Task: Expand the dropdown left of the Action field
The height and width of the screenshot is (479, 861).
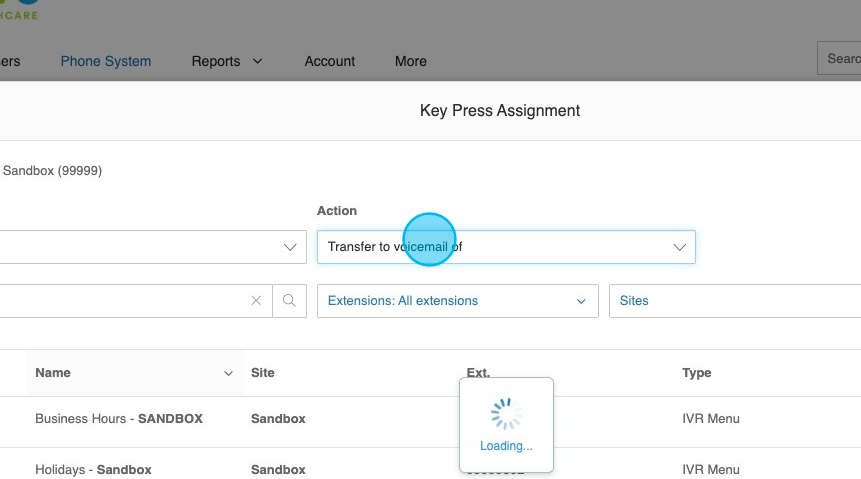Action: (x=150, y=247)
